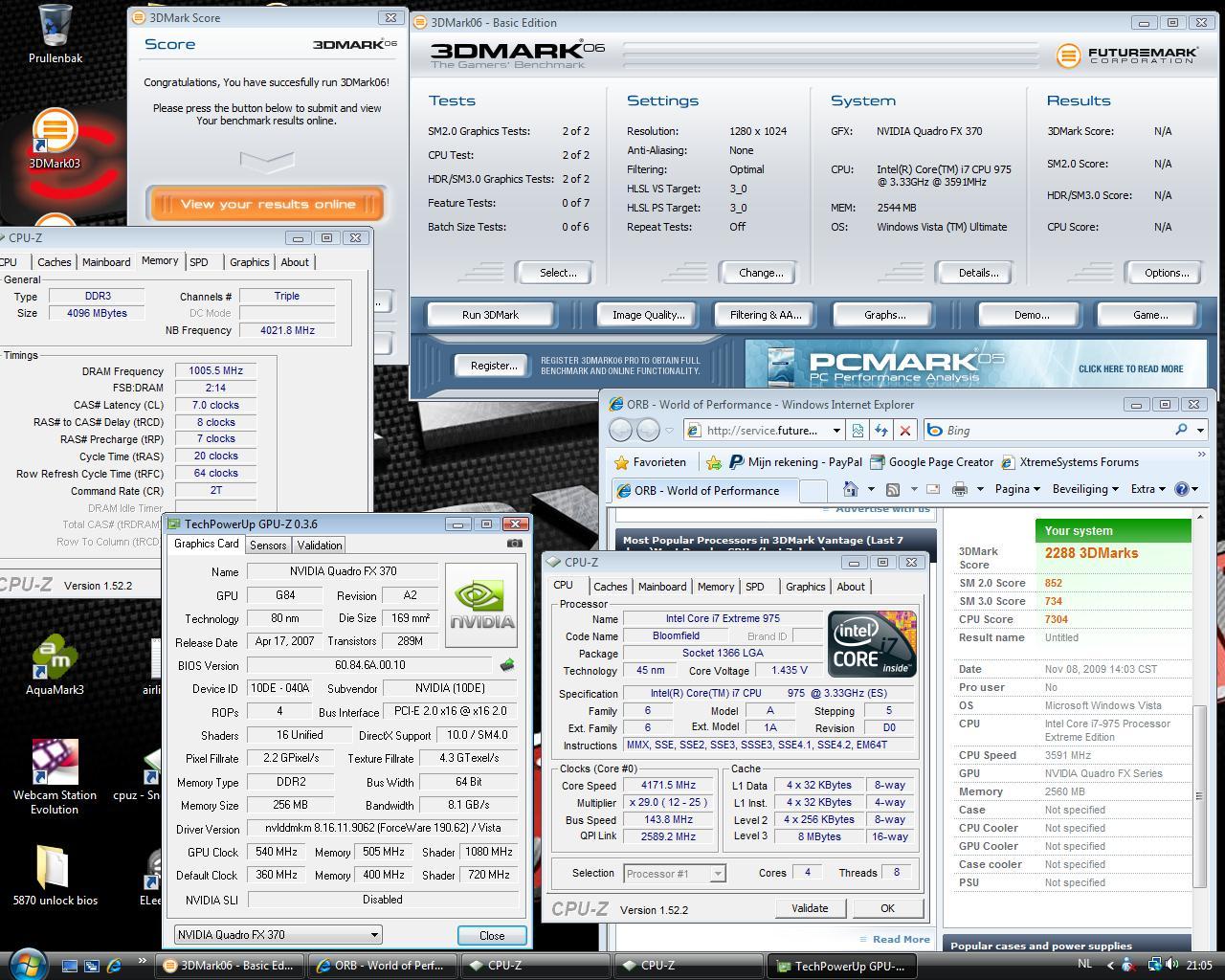The height and width of the screenshot is (980, 1225).
Task: Click Switch between windows quick launch icon
Action: [x=92, y=966]
